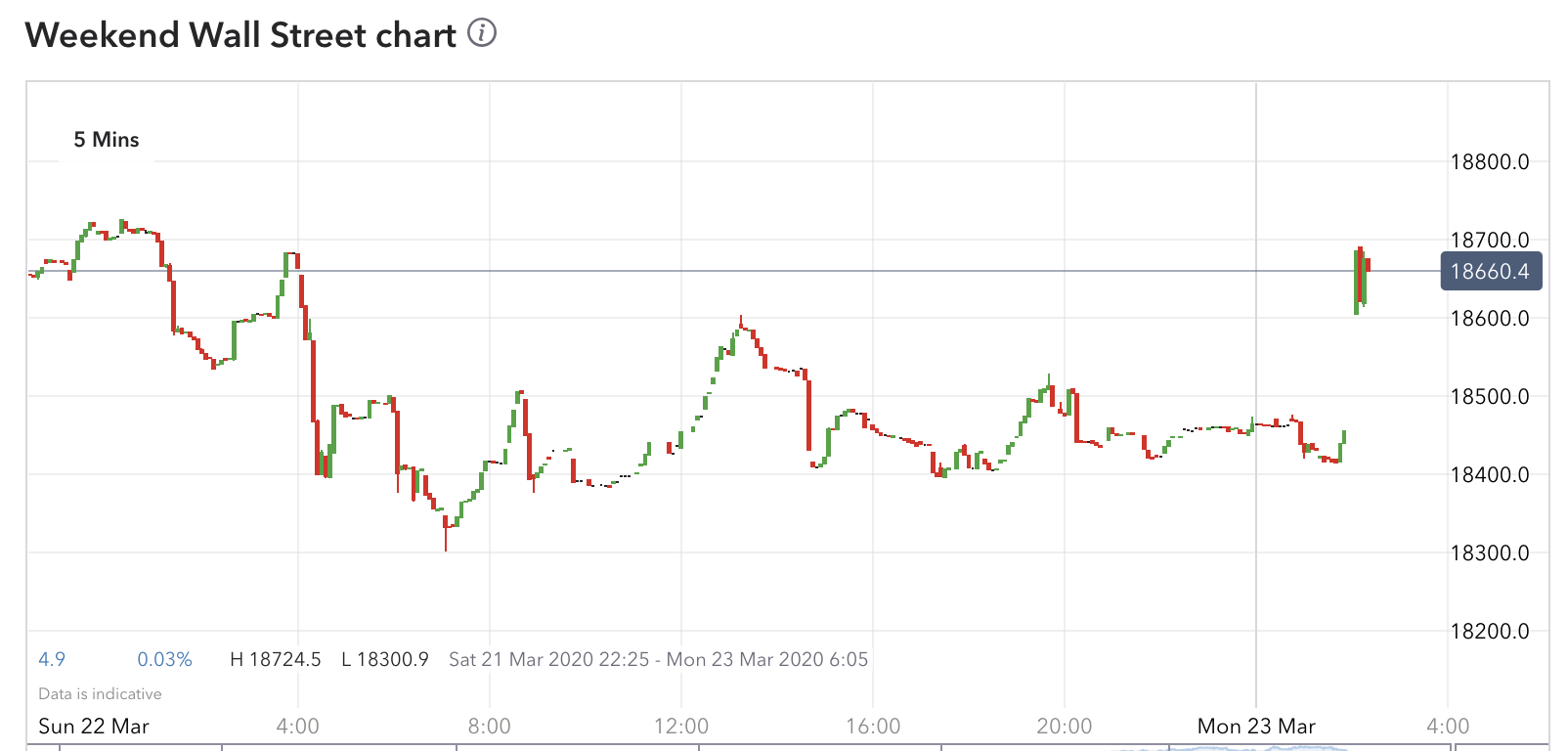Screen dimensions: 1568x751
Task: Click the 18500.0 price axis label
Action: tap(1490, 397)
